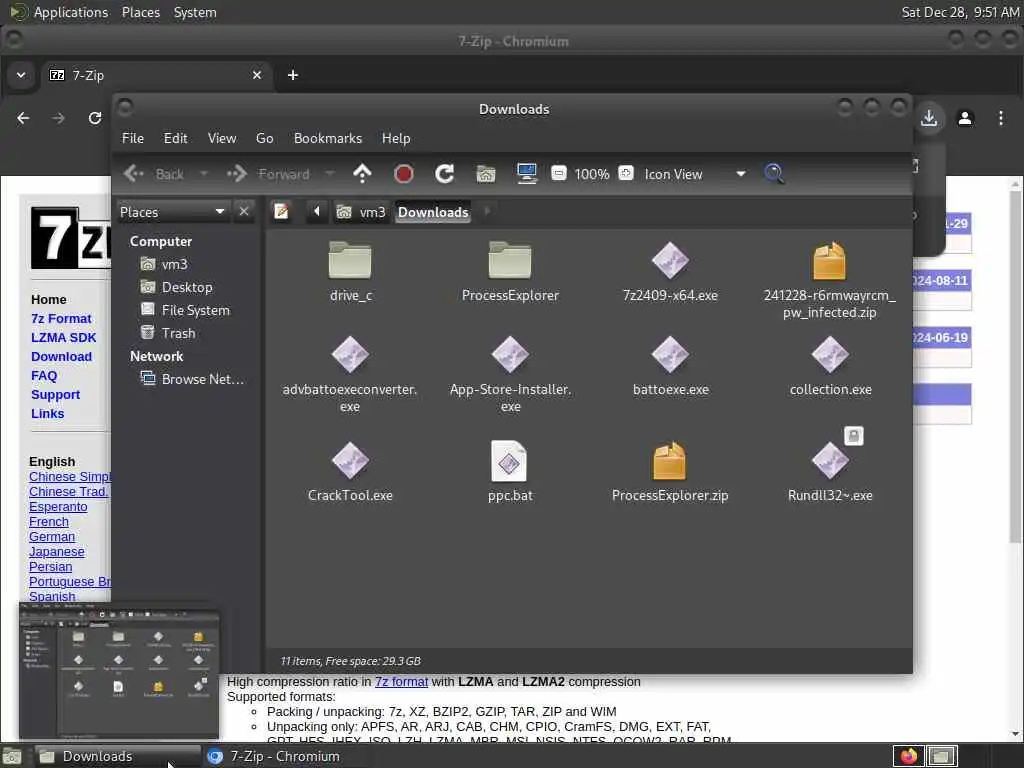Click the red Stop loading icon
The image size is (1024, 768).
pos(404,174)
